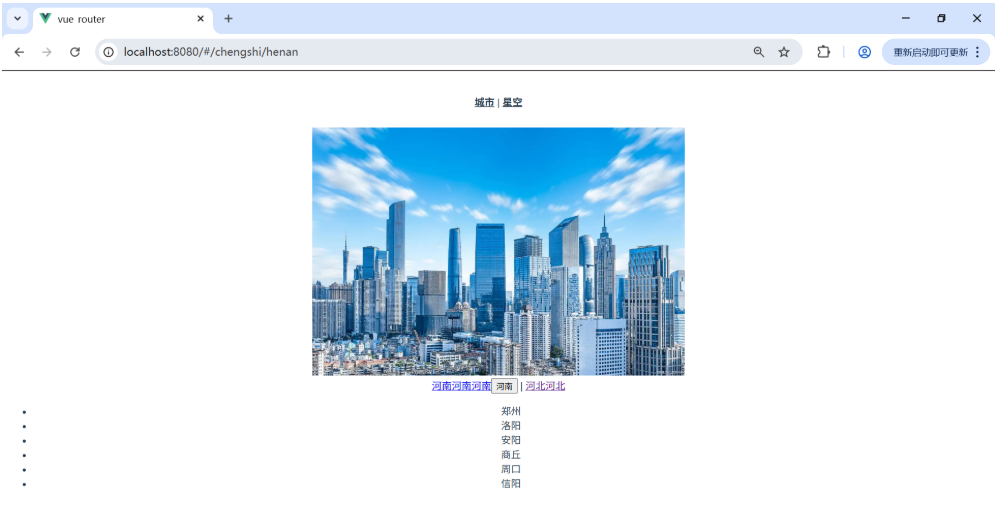Image resolution: width=1001 pixels, height=518 pixels.
Task: Minimize the browser window
Action: pos(905,19)
